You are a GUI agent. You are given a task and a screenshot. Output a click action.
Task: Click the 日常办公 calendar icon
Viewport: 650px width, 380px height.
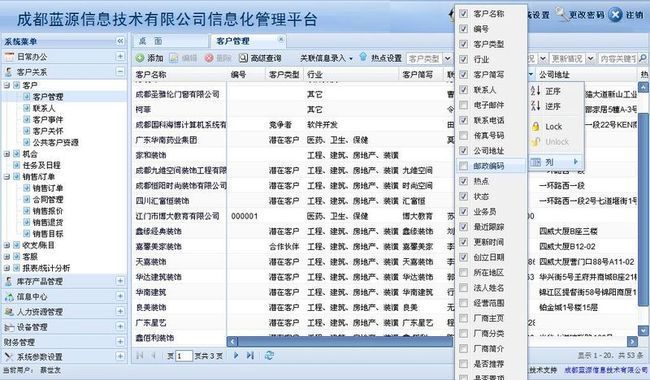pyautogui.click(x=9, y=56)
